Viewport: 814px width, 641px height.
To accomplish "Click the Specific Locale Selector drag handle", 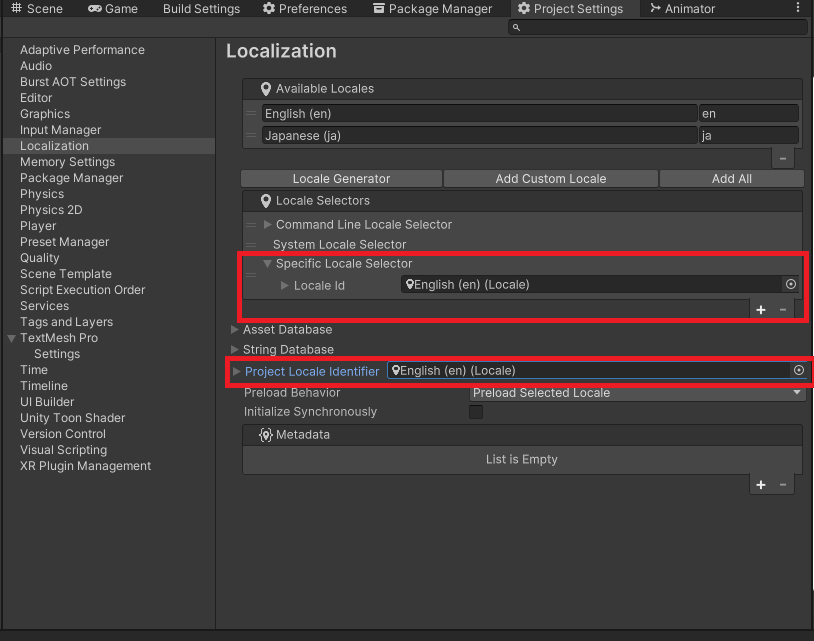I will (251, 275).
